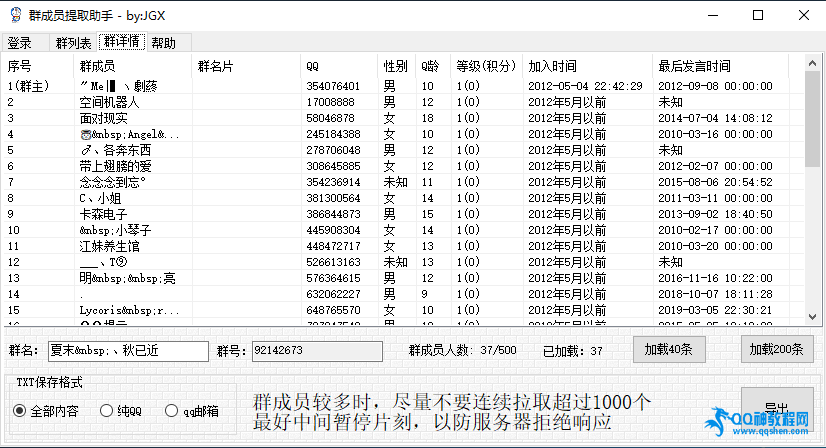Click the 加载200条 button

777,349
